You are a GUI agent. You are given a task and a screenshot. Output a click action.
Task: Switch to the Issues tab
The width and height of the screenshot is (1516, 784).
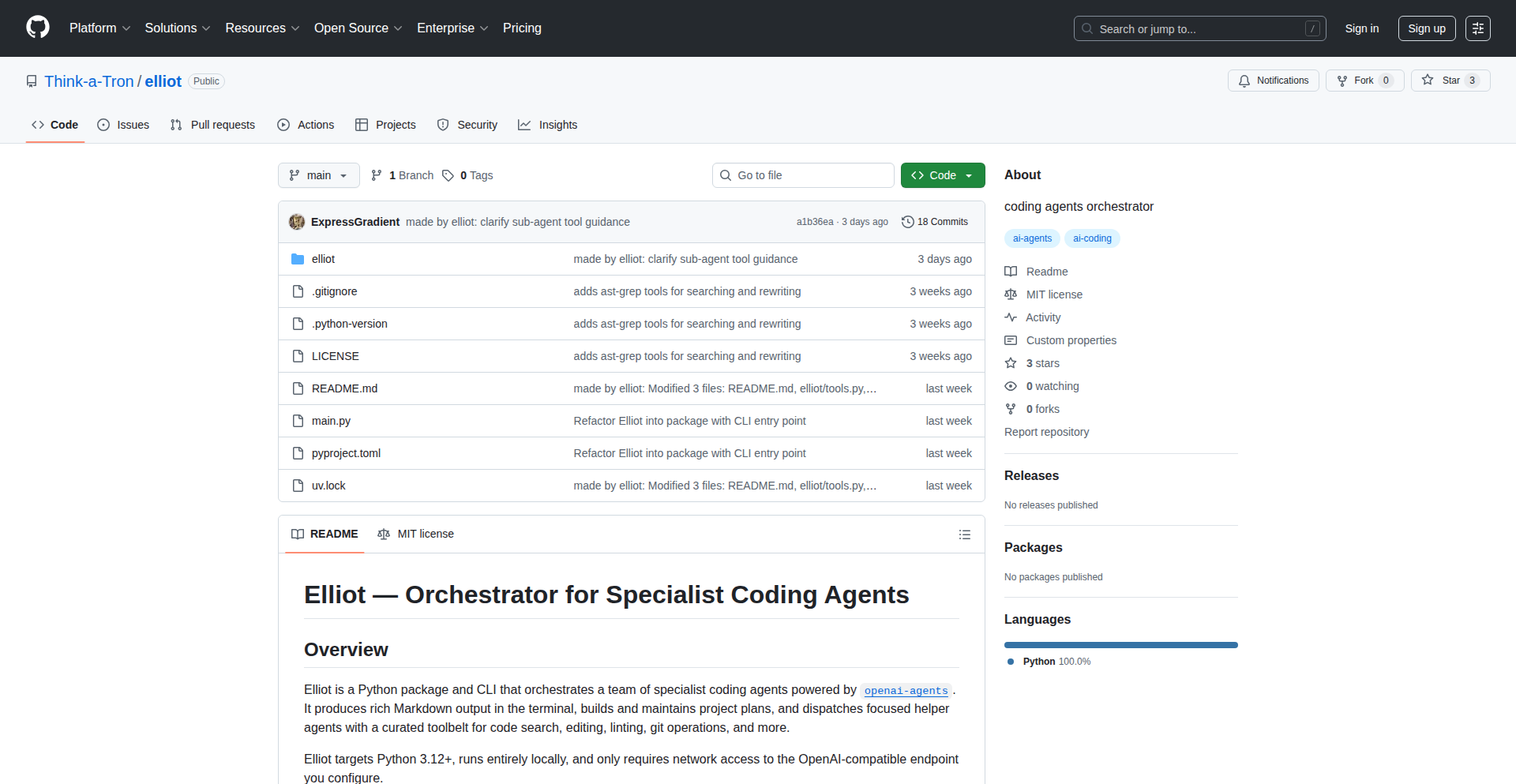(x=123, y=125)
